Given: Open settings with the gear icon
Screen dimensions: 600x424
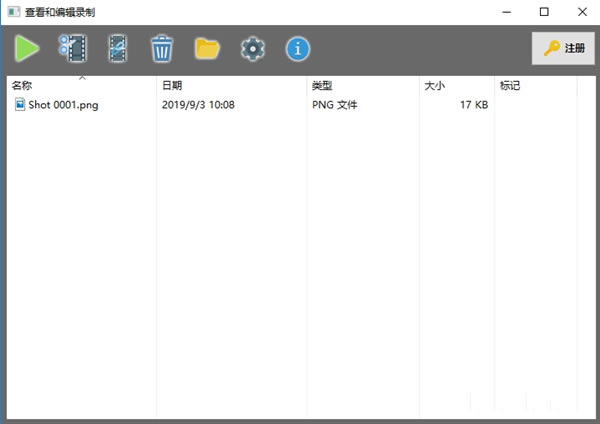Looking at the screenshot, I should (252, 48).
